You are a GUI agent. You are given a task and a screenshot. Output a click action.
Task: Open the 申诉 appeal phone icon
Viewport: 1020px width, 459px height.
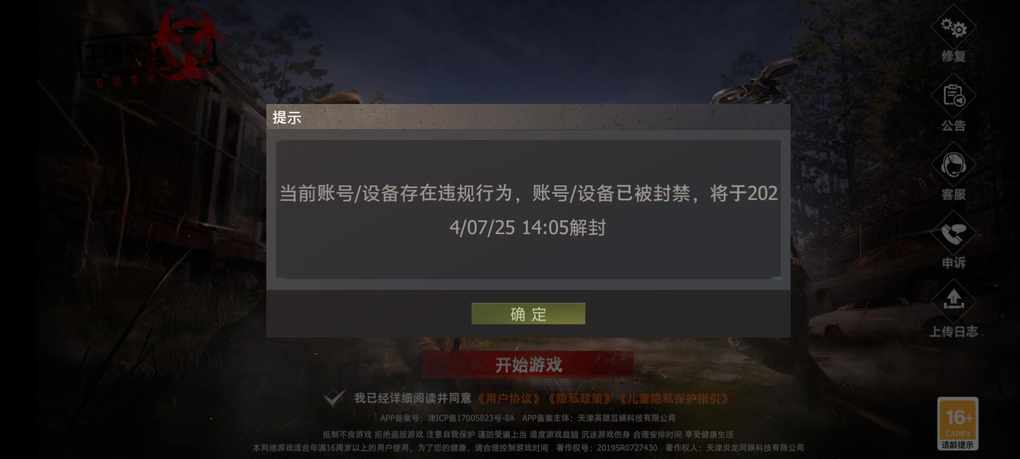pyautogui.click(x=953, y=233)
